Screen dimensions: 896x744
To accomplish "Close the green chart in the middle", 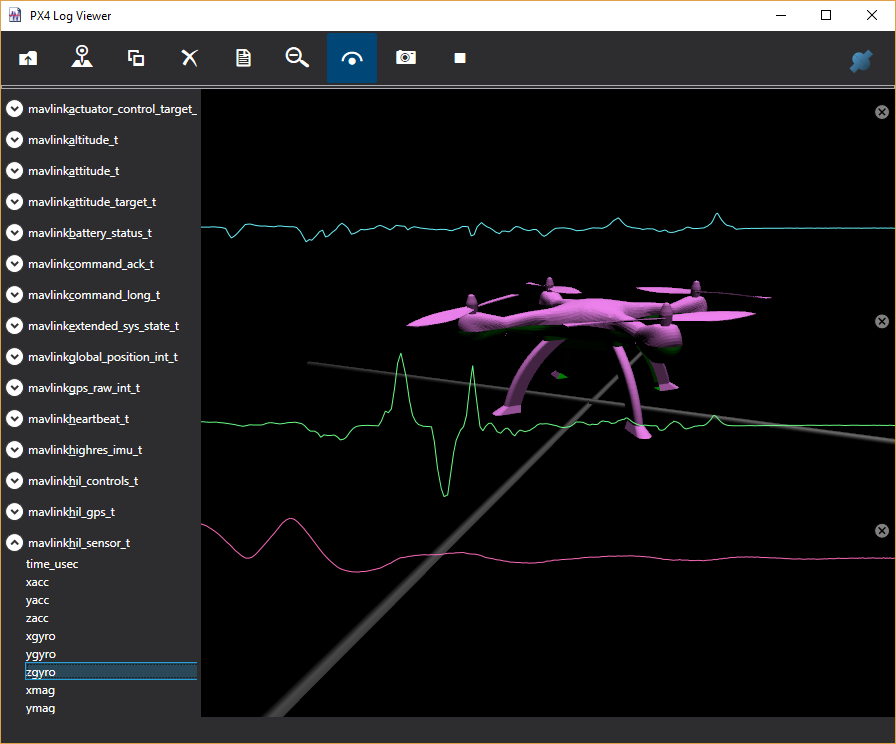I will [881, 321].
